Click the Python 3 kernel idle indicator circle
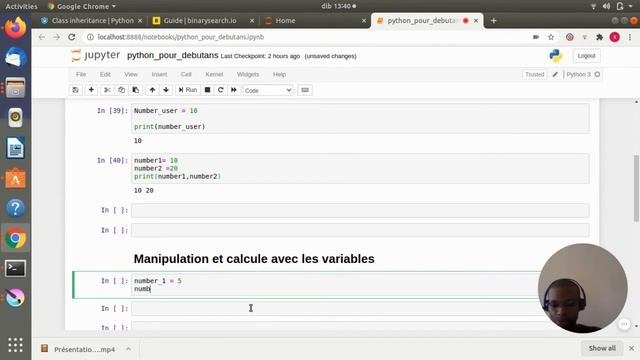 point(597,74)
